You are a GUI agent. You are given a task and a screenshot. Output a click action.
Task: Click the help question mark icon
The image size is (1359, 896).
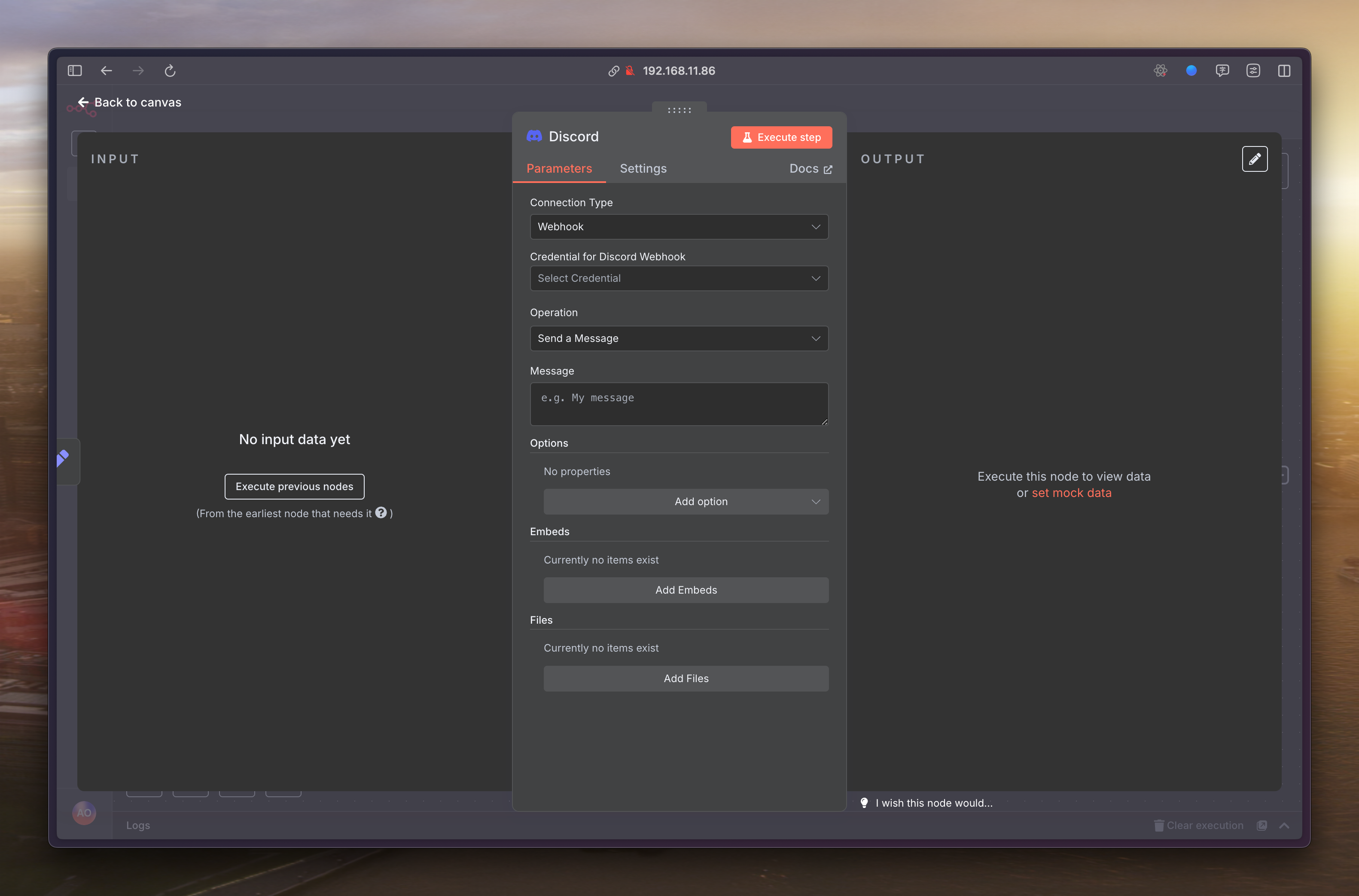point(381,512)
